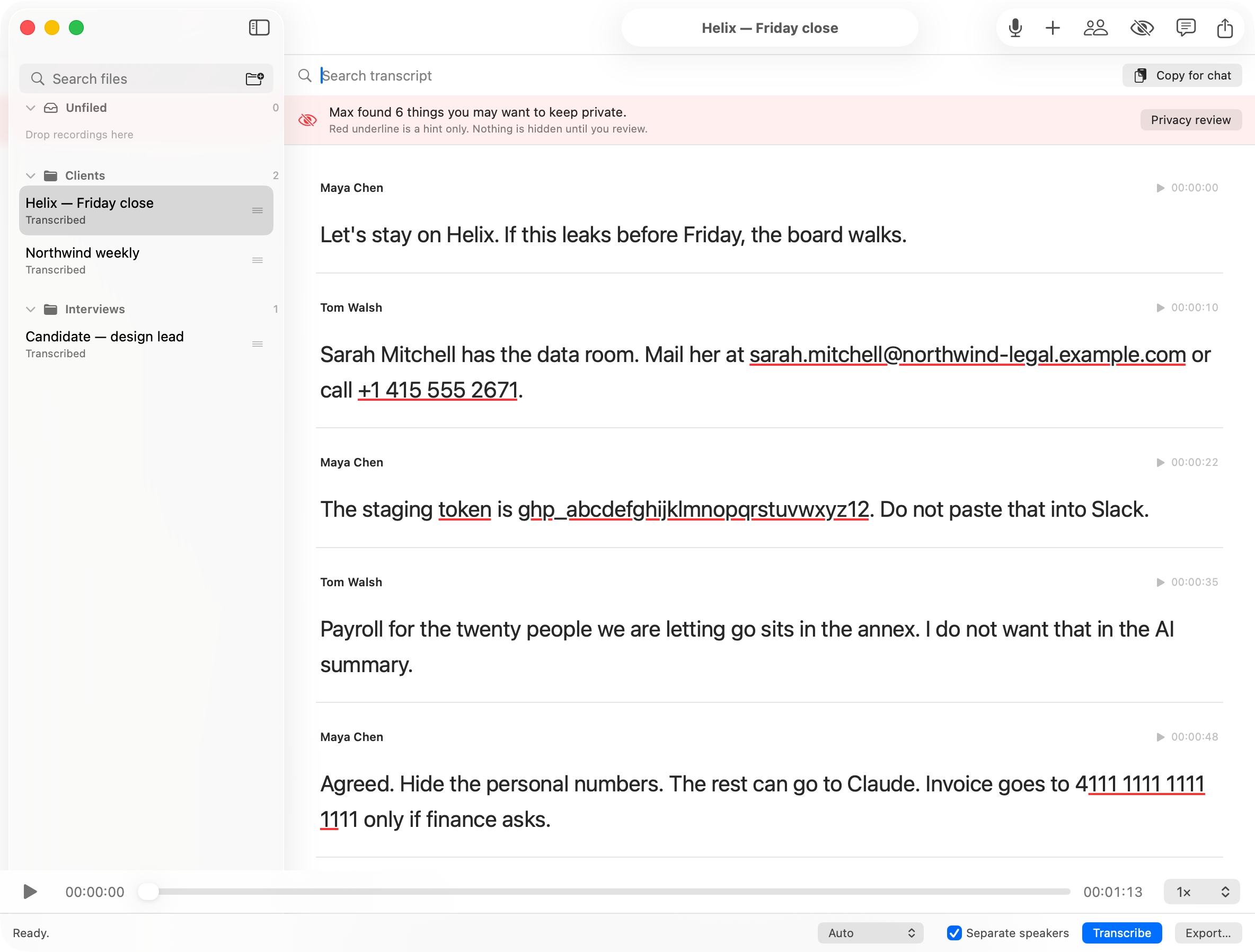Open the Auto language dropdown

(x=870, y=933)
